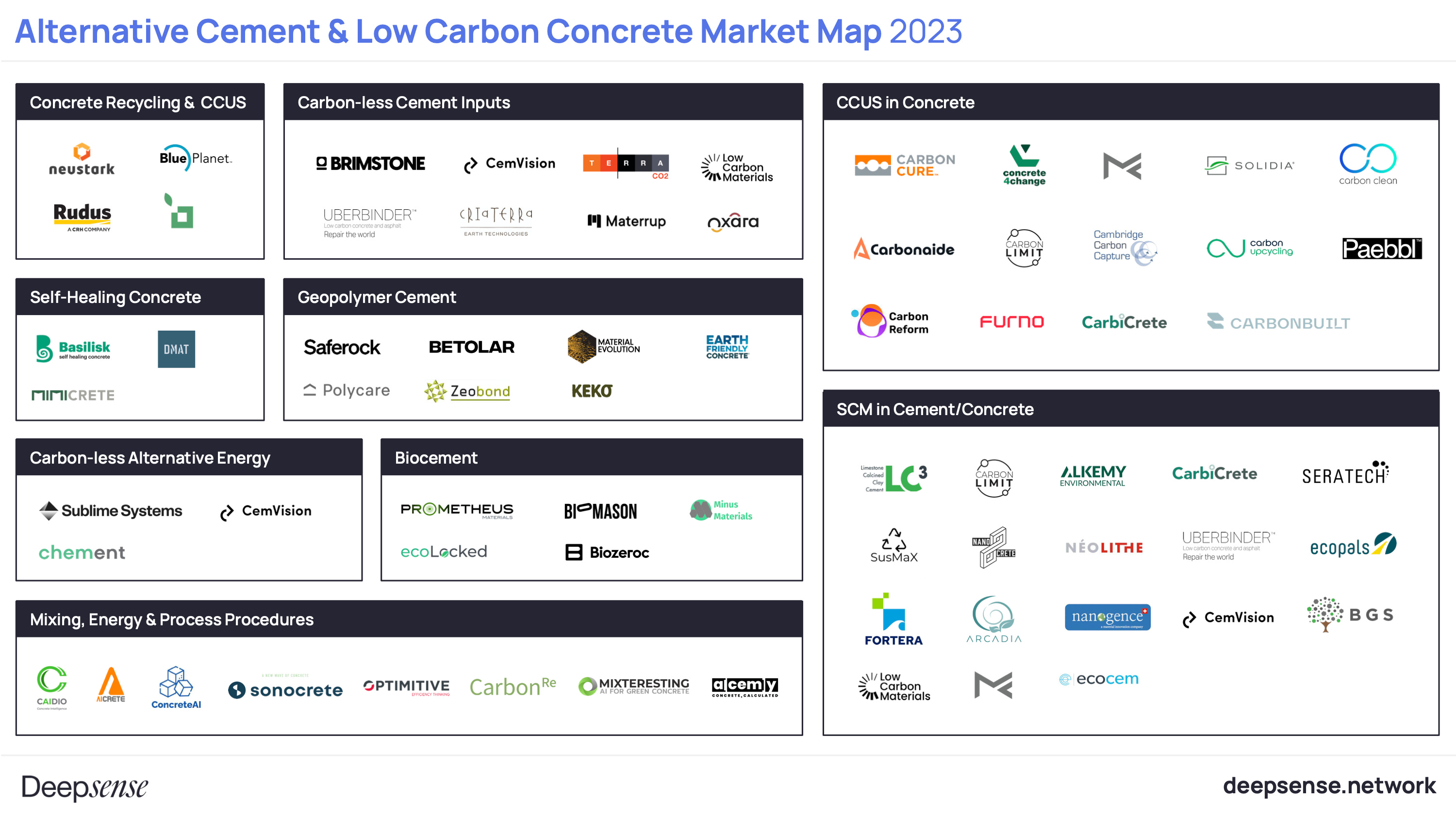The height and width of the screenshot is (819, 1456).
Task: Click the Biomason logo in Biocement
Action: (600, 511)
